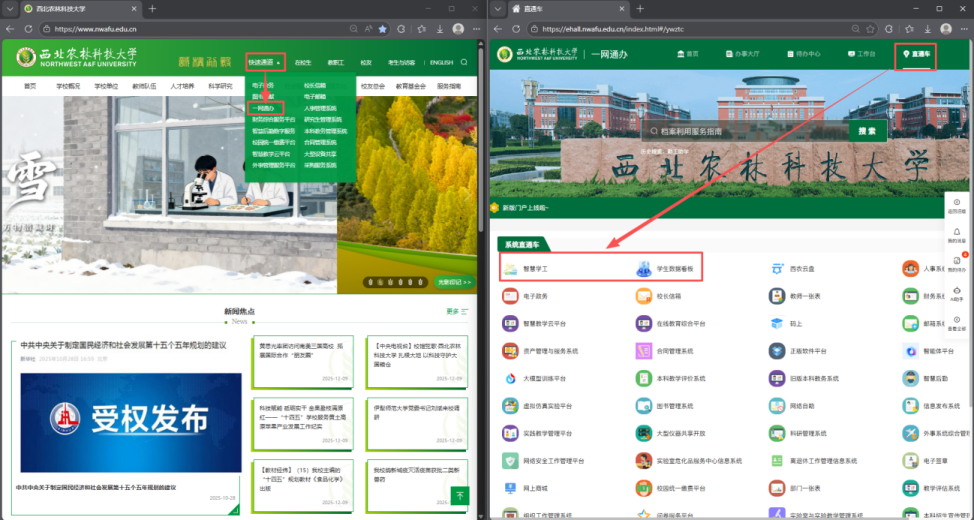The image size is (974, 520).
Task: Select 一网通办 in the quick channel menu
Action: point(264,108)
